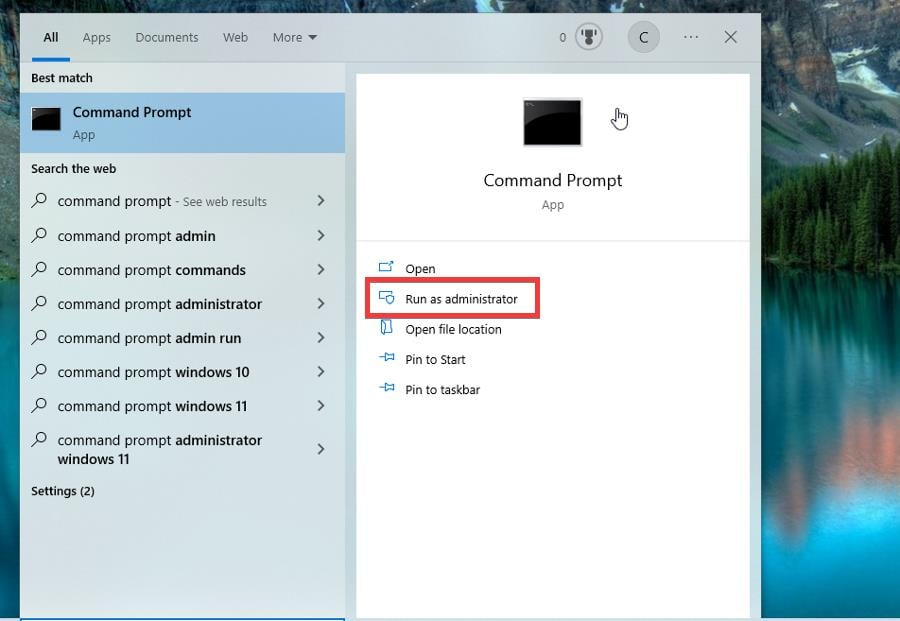This screenshot has width=900, height=621.
Task: Select 'command prompt windows 10' suggestion
Action: [x=183, y=372]
